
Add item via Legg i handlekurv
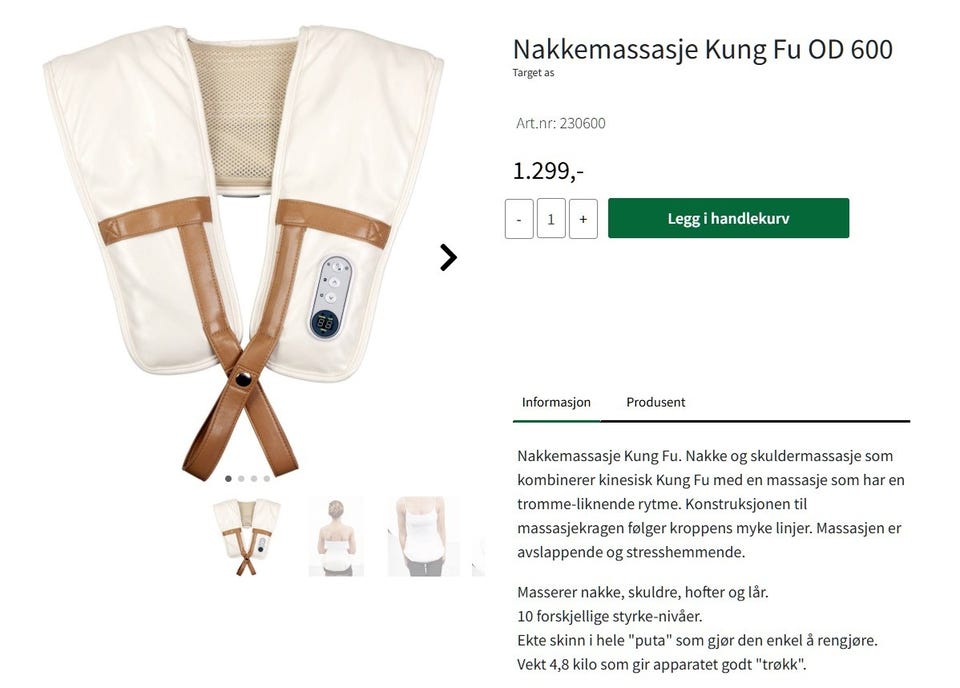729,218
